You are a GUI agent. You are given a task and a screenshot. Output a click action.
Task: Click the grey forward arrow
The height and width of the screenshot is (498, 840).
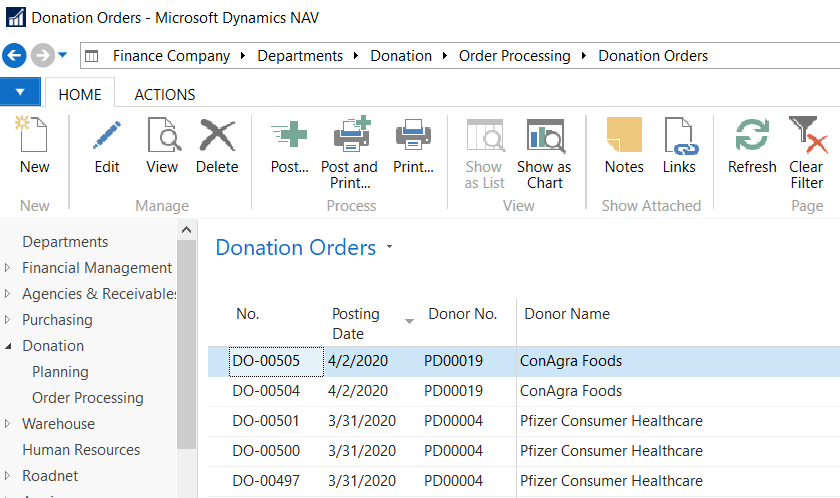[x=42, y=55]
